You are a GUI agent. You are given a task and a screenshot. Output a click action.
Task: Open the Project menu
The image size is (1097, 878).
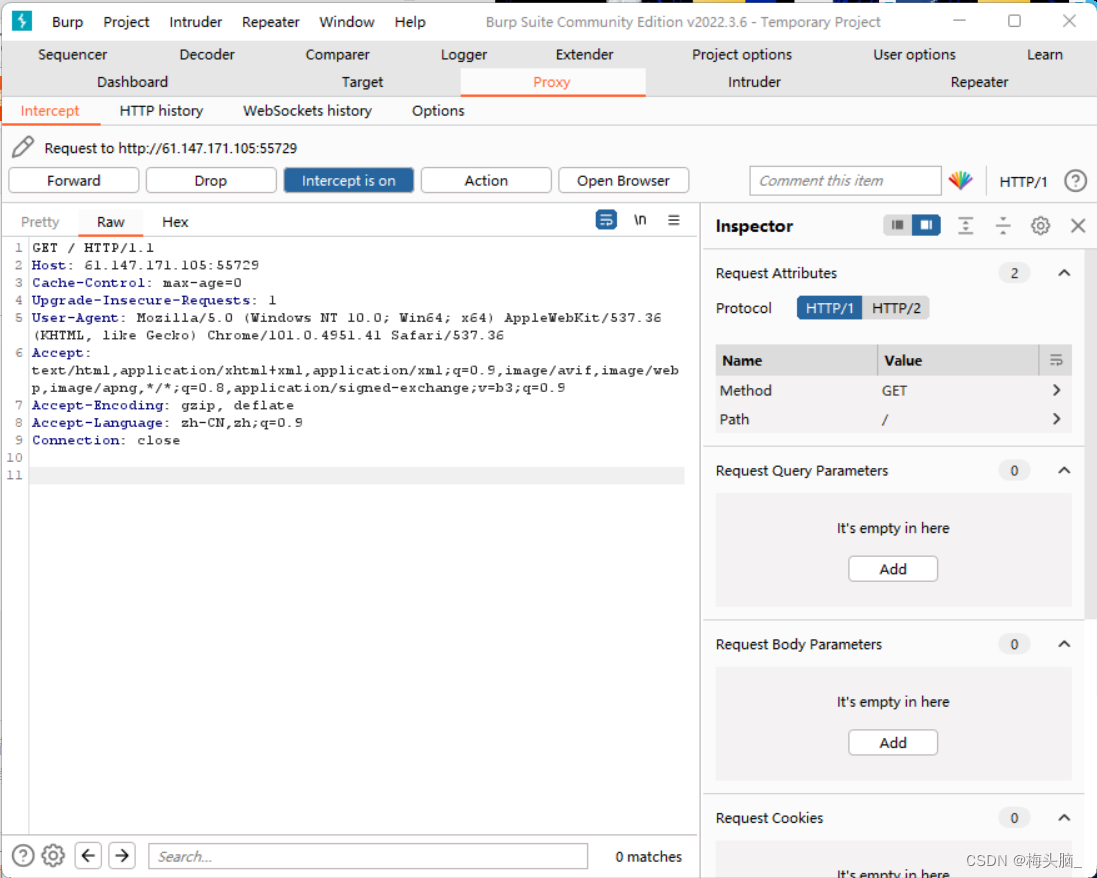(x=126, y=22)
